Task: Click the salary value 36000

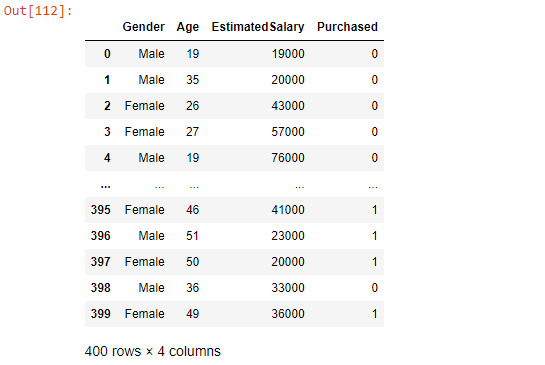Action: coord(288,314)
